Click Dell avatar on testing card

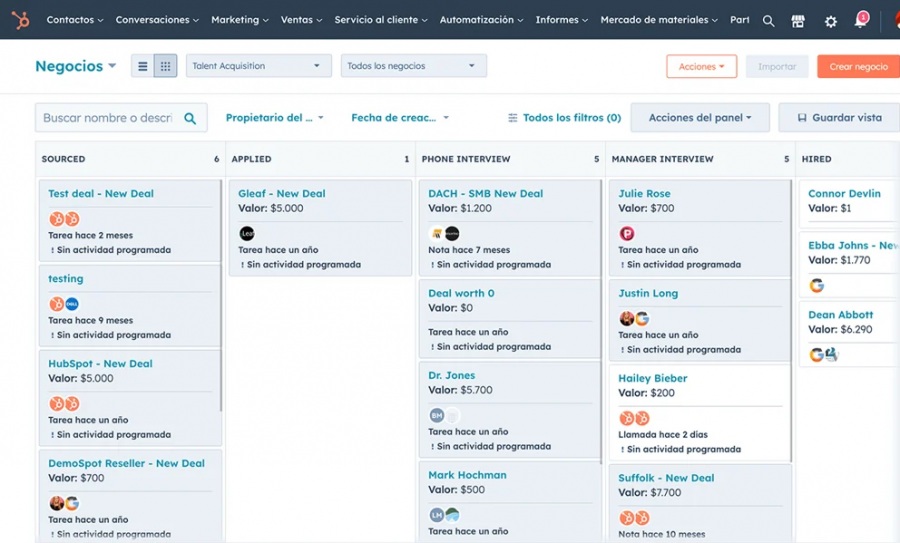[72, 304]
